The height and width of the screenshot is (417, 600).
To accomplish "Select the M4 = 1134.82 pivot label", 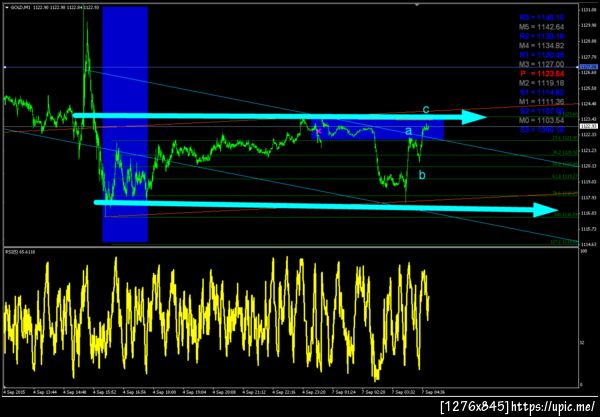I will [541, 46].
